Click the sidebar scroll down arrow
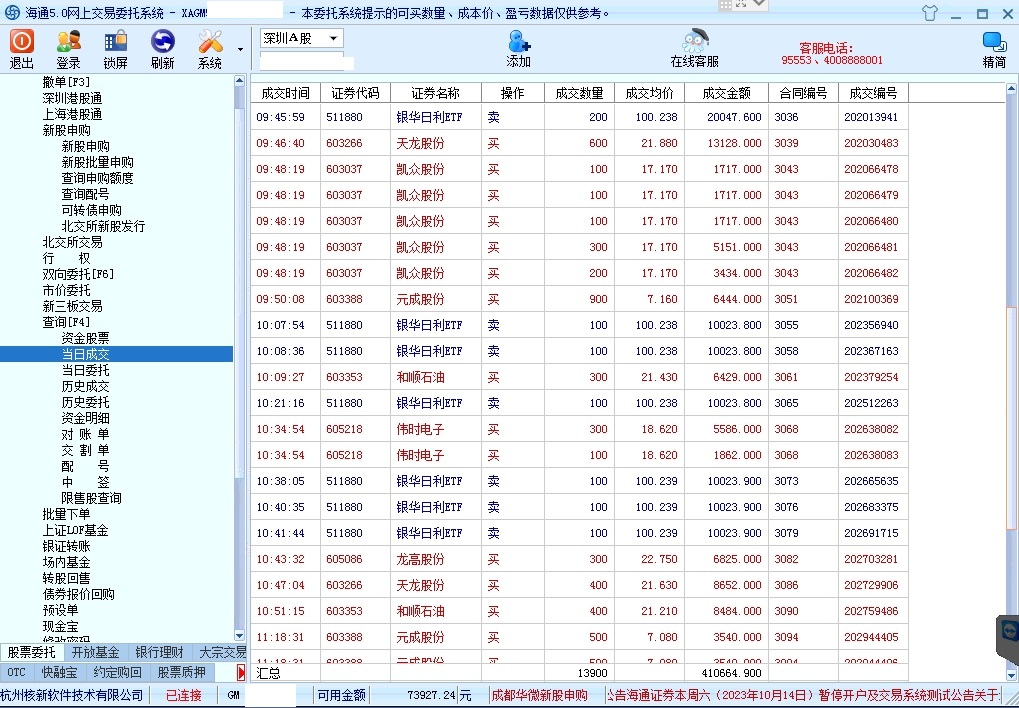Viewport: 1019px width, 708px height. (x=239, y=634)
